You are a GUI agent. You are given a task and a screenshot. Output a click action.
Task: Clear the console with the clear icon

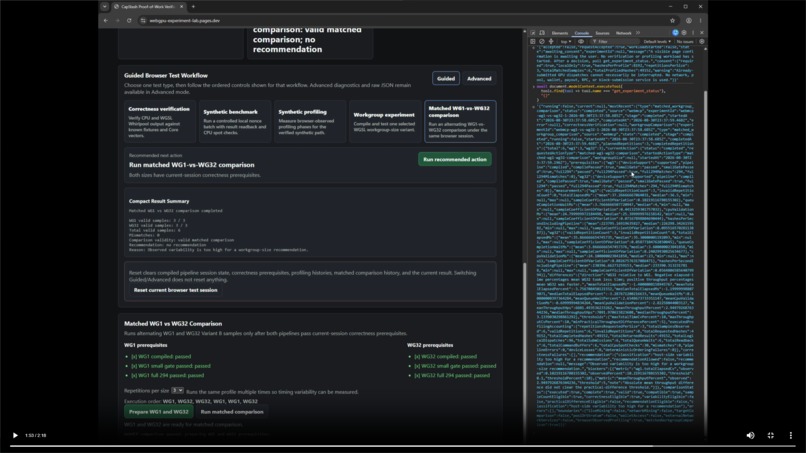(x=542, y=42)
